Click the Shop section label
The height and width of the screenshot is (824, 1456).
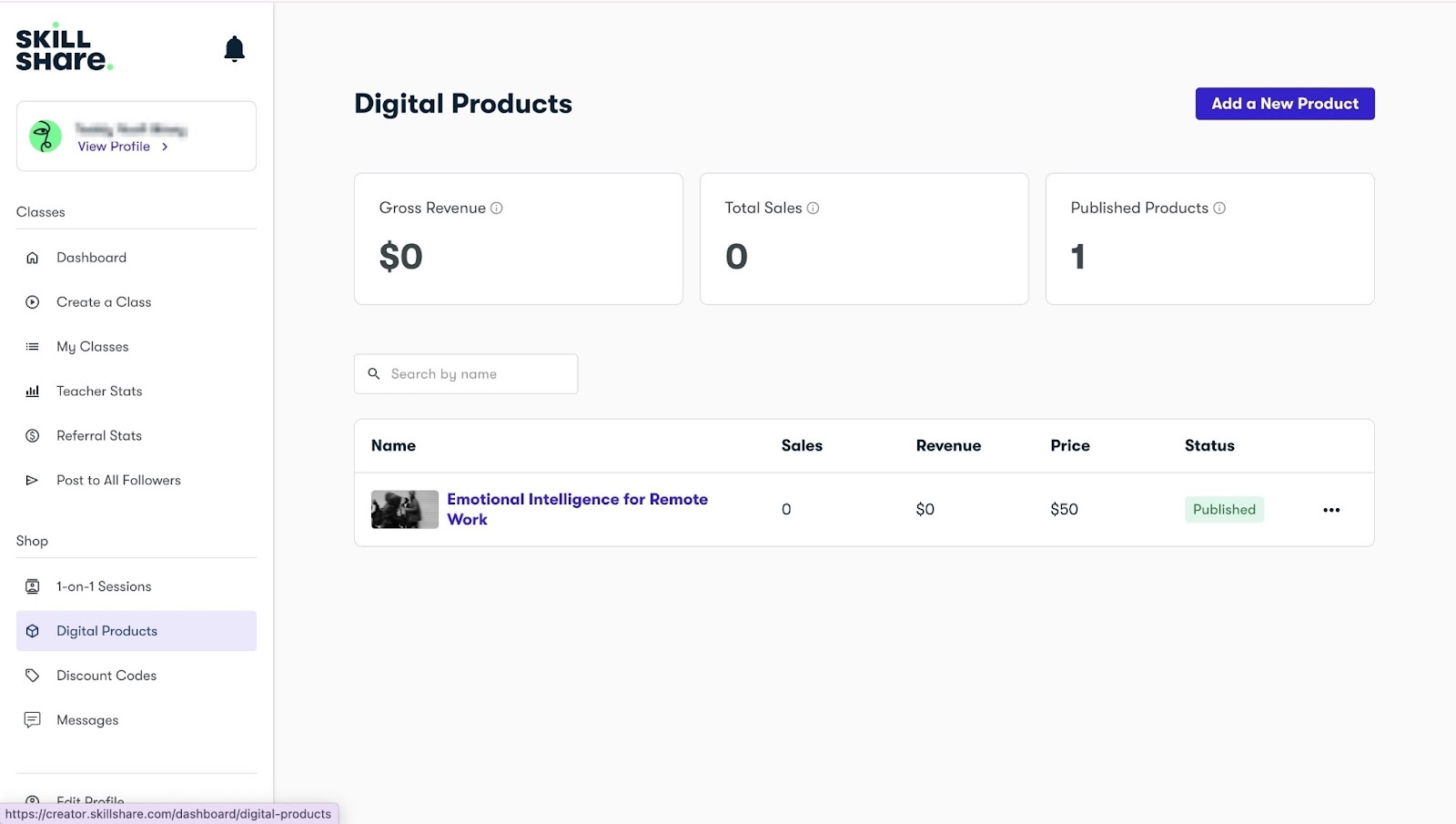32,541
